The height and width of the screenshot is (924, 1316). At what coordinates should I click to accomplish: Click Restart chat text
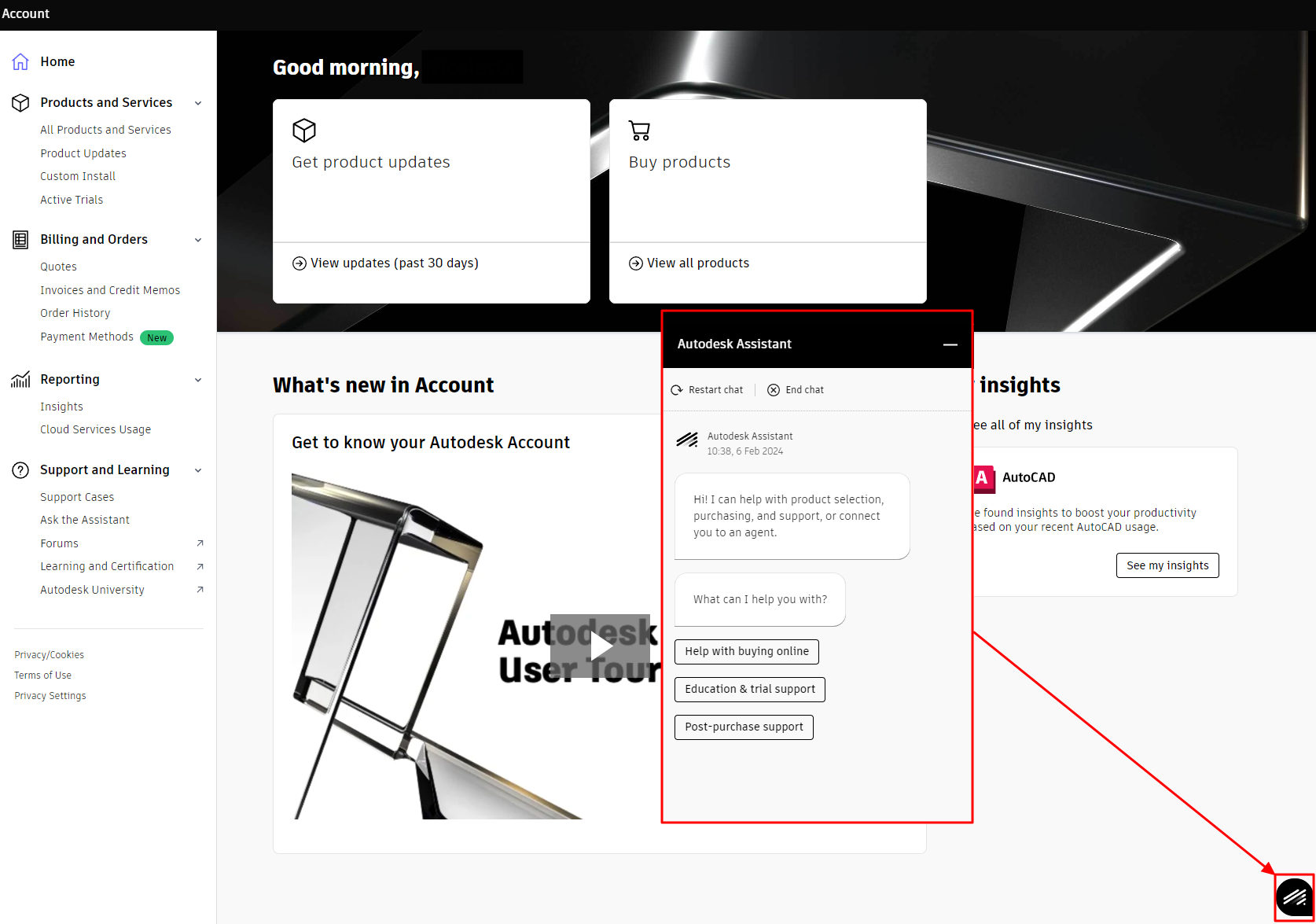coord(715,390)
